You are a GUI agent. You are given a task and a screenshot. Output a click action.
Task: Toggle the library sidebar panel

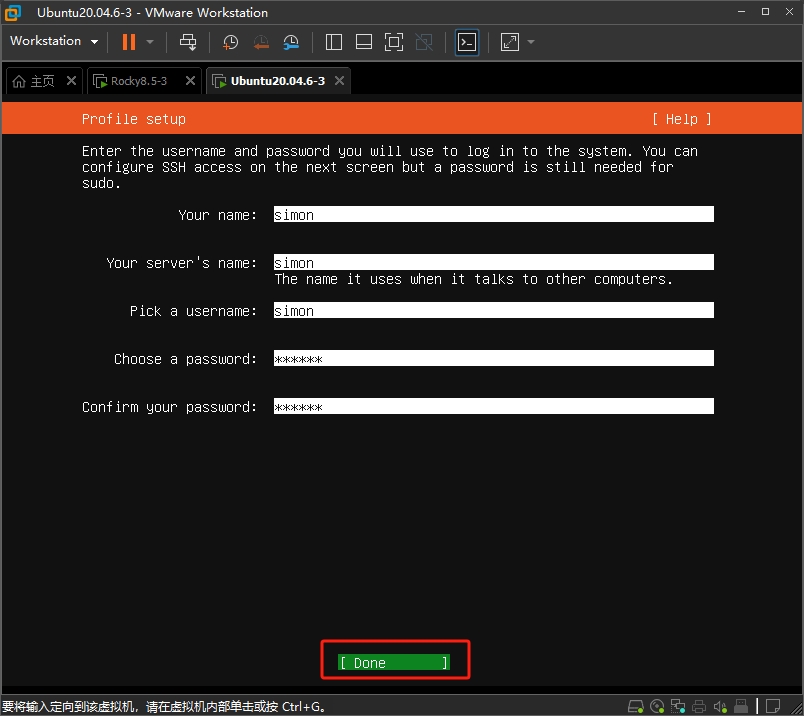pos(334,42)
